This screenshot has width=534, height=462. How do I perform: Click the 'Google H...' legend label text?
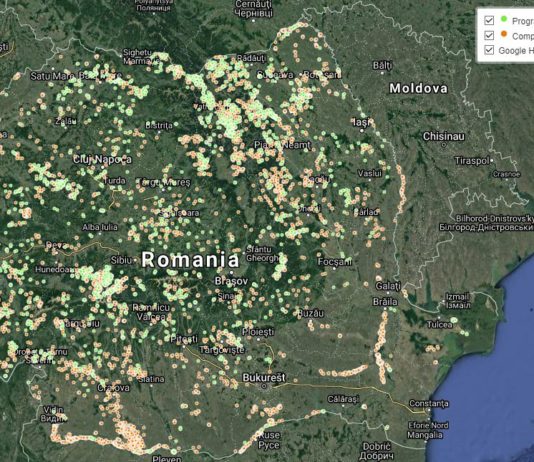point(516,50)
